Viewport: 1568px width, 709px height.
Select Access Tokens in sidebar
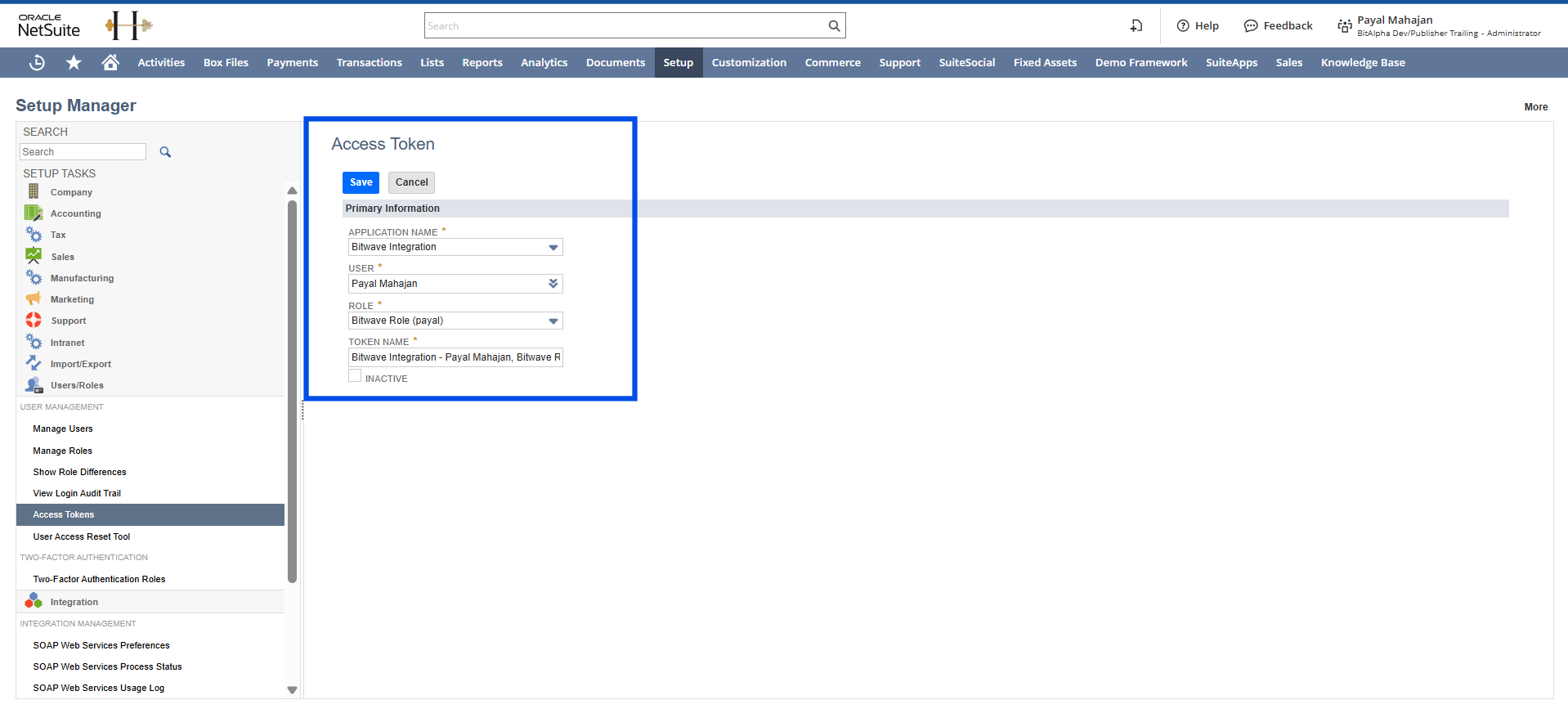tap(150, 514)
